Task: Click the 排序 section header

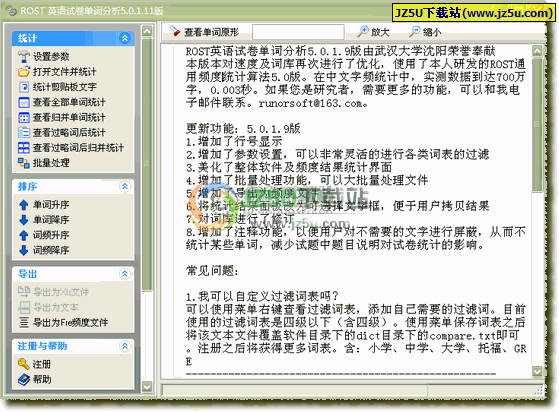Action: [73, 186]
